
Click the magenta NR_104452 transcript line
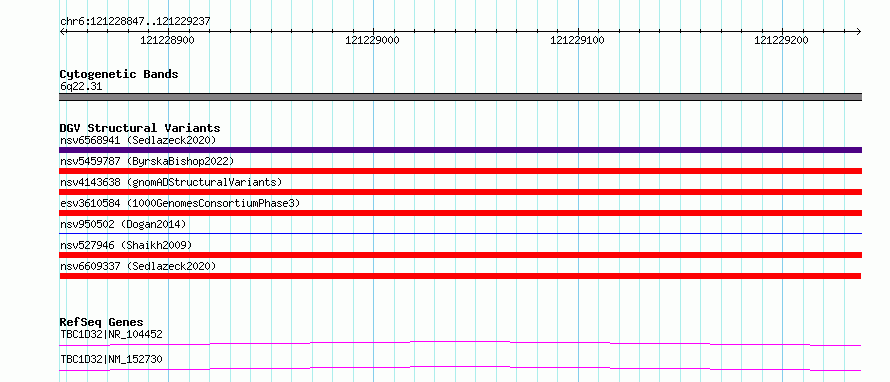point(460,343)
